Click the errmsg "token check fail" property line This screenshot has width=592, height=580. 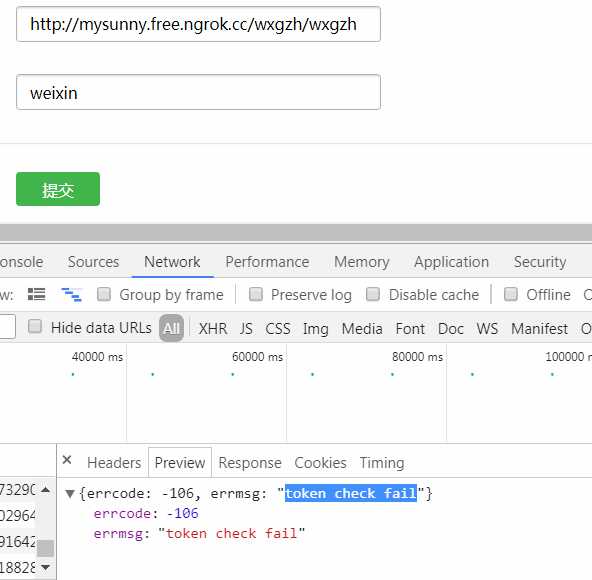coord(199,534)
